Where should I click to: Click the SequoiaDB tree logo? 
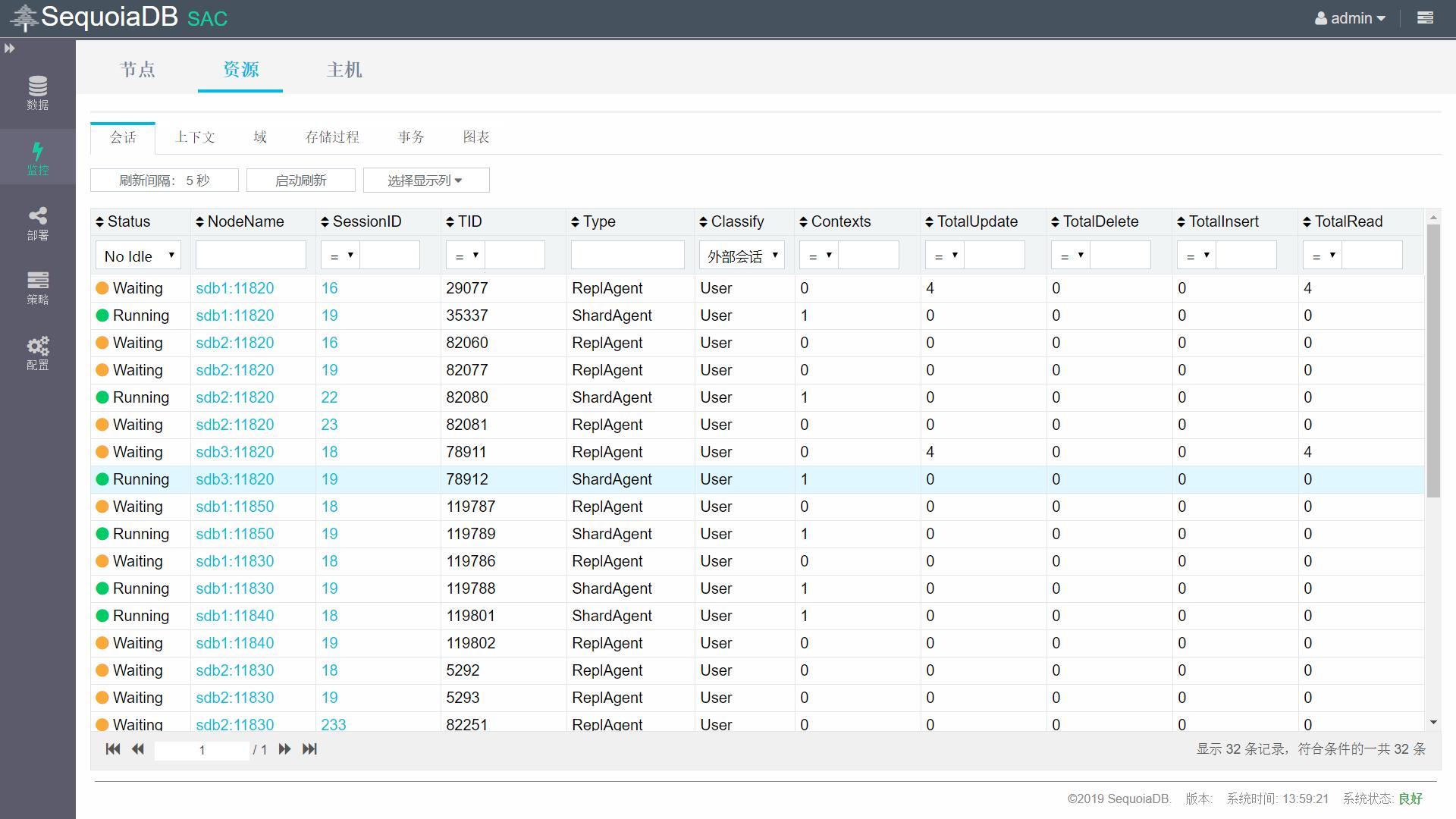click(24, 18)
